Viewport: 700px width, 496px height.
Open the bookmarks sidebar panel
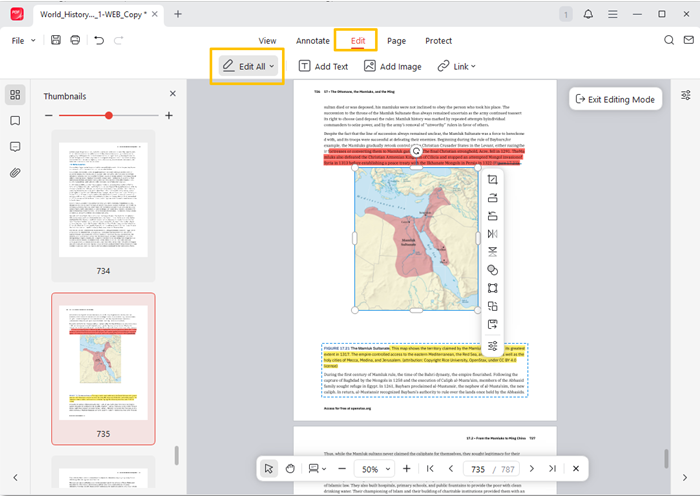[15, 121]
